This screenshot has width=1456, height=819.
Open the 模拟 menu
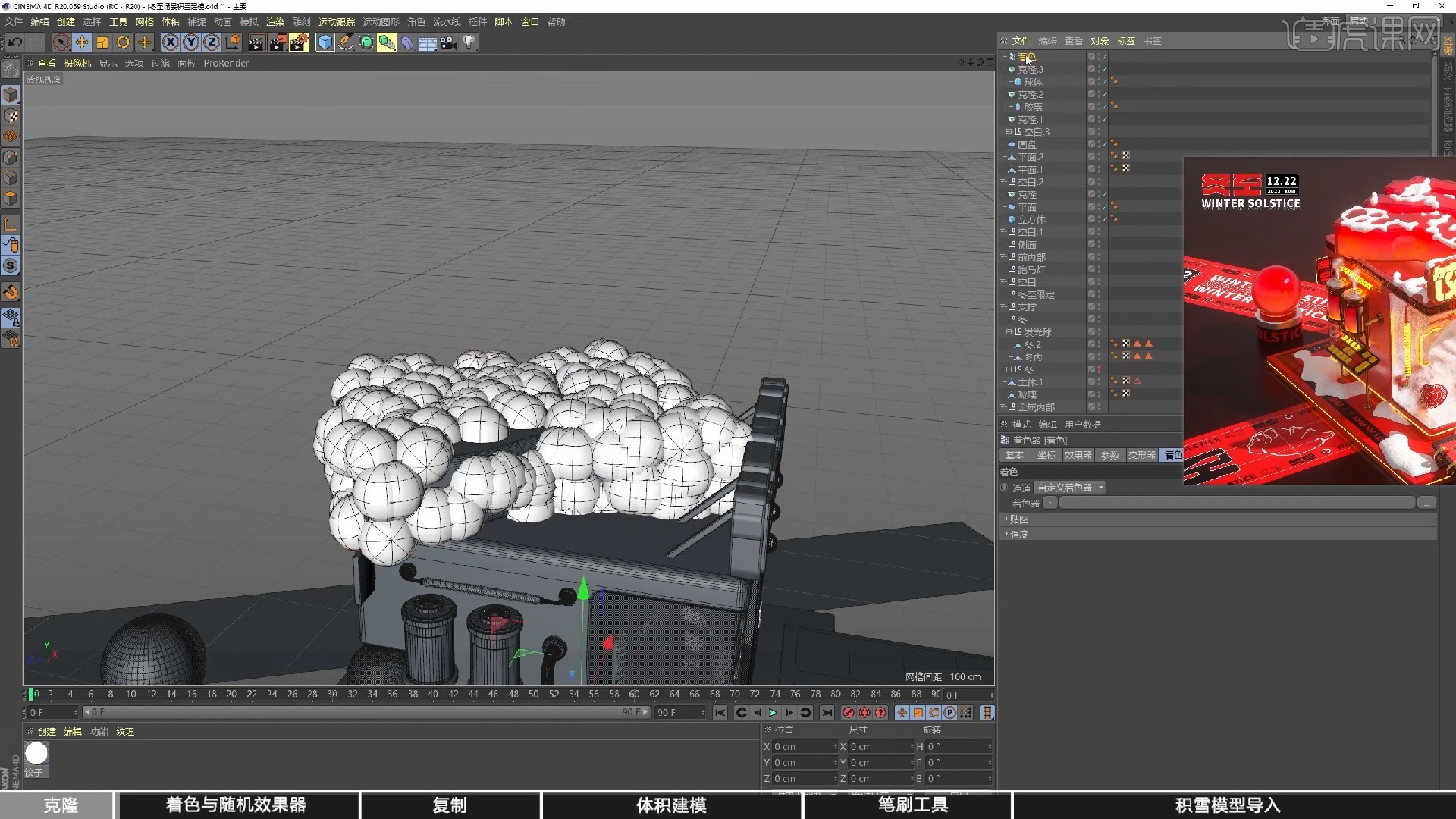click(249, 22)
